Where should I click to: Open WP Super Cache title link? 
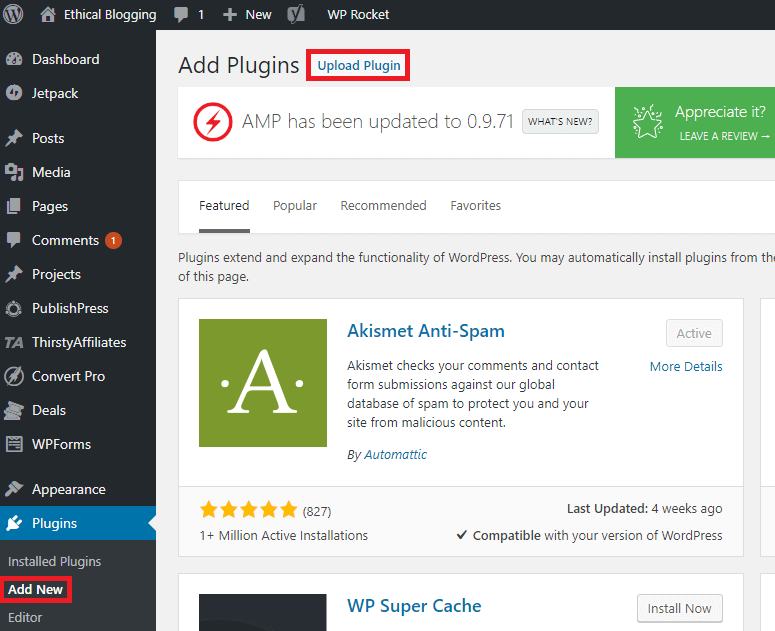coord(414,606)
